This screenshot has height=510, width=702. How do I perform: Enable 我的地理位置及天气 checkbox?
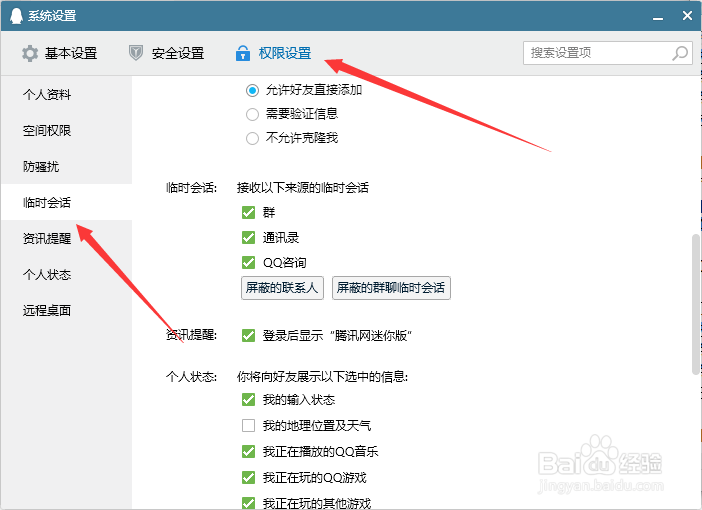248,425
